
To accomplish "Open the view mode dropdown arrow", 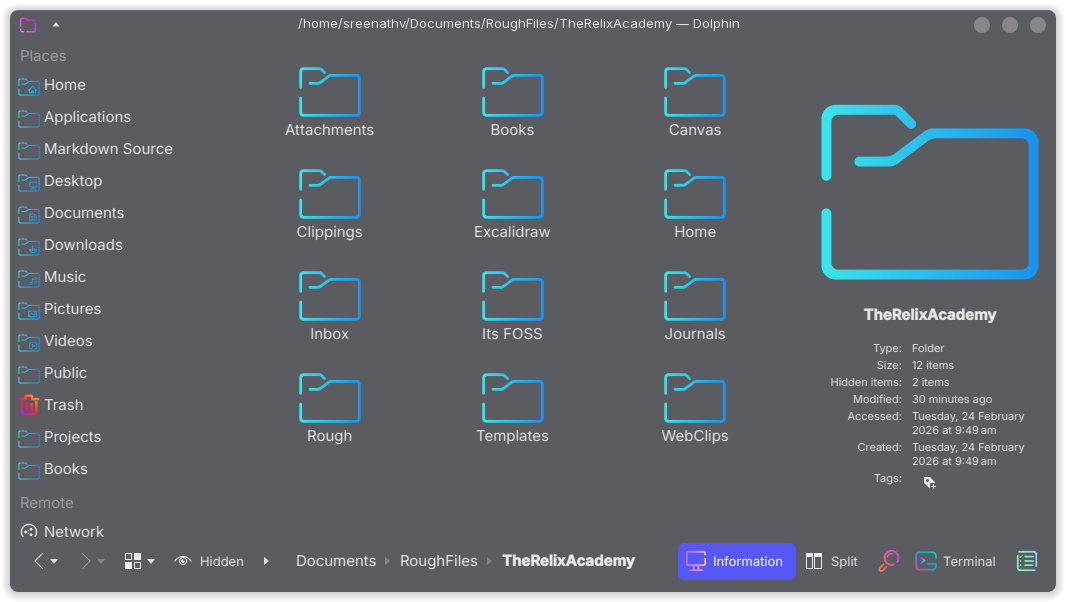I will 151,562.
